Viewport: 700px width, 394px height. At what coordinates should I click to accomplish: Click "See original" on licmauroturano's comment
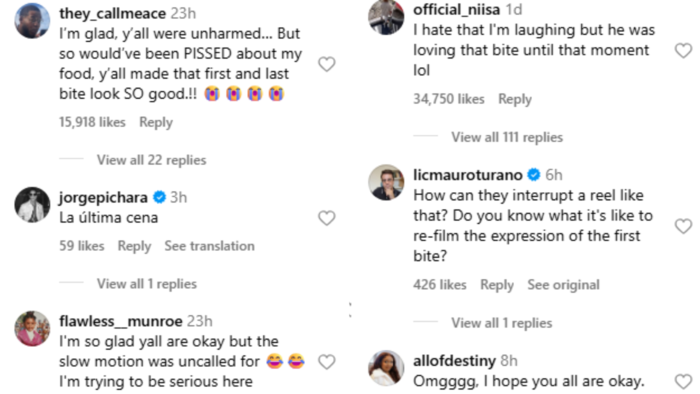pyautogui.click(x=563, y=285)
